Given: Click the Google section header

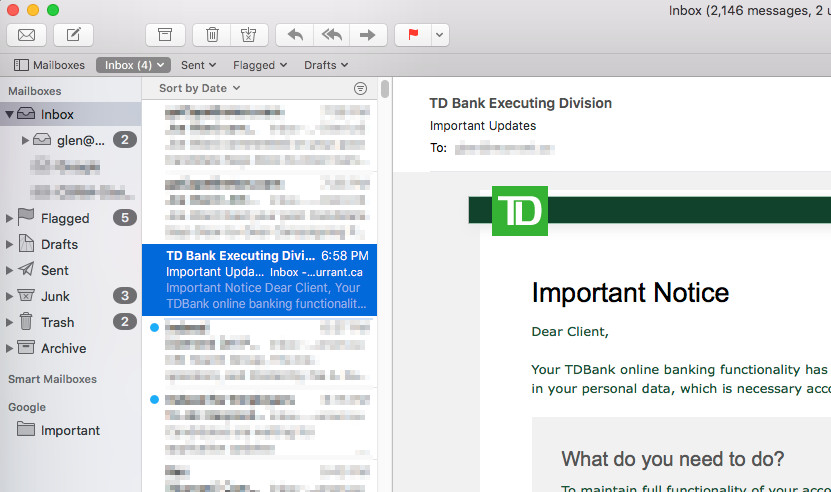Looking at the screenshot, I should pyautogui.click(x=27, y=407).
